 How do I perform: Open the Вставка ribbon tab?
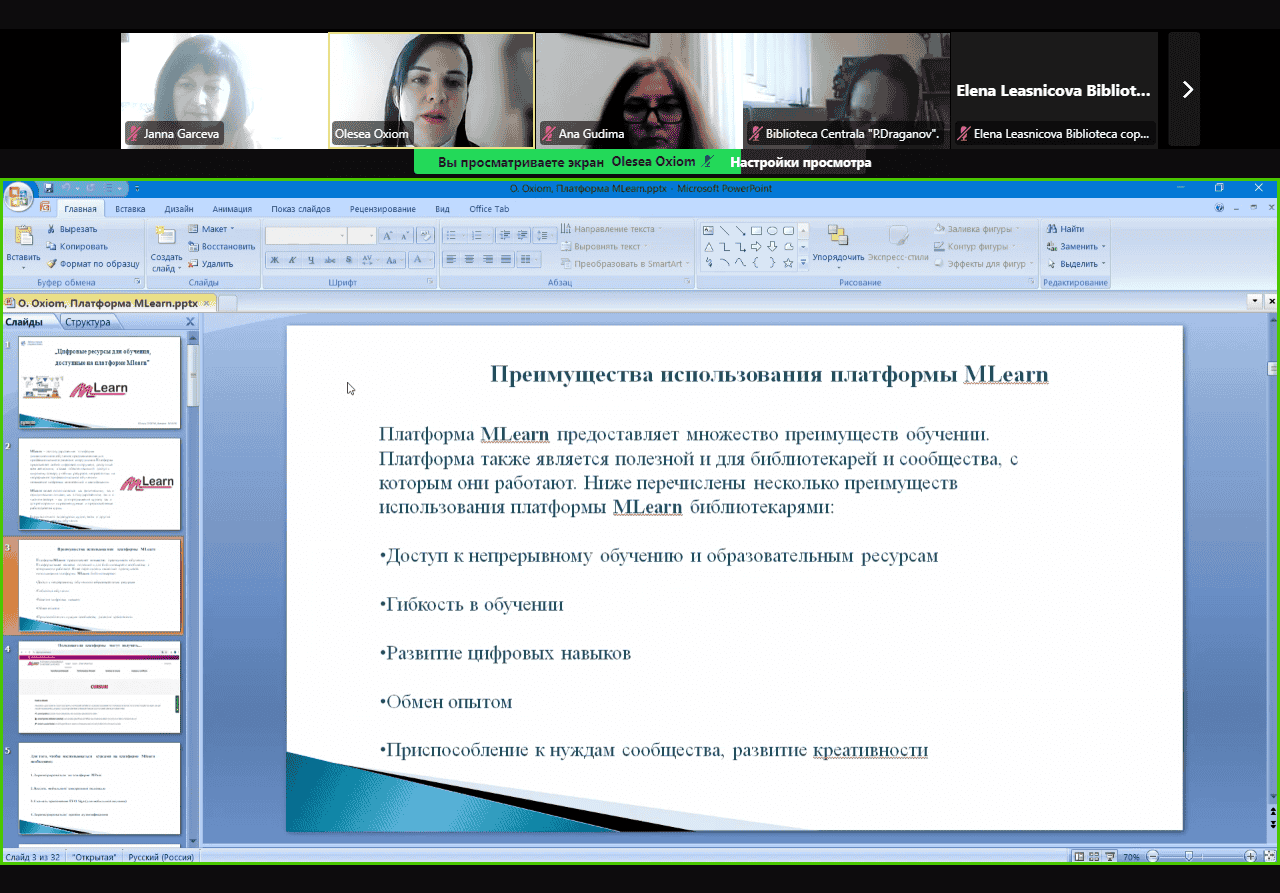tap(130, 209)
